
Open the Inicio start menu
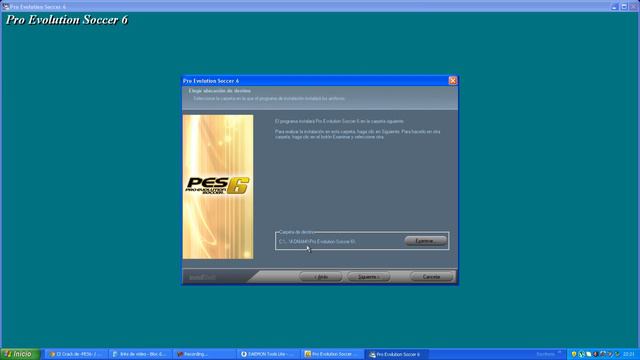point(20,354)
